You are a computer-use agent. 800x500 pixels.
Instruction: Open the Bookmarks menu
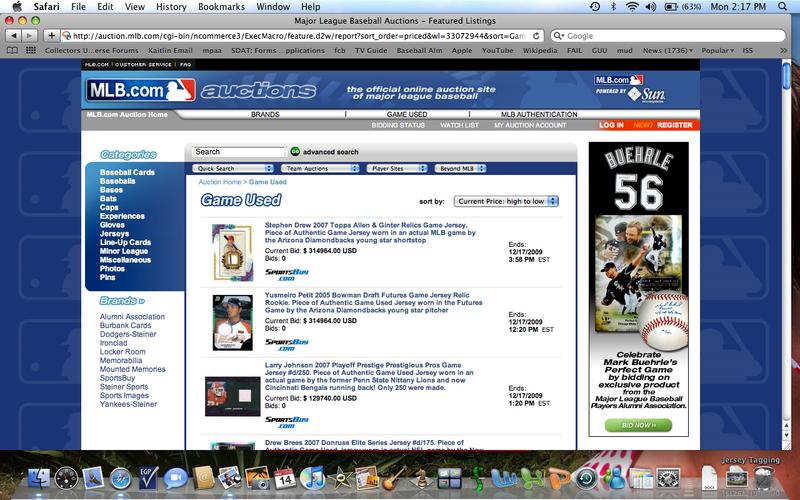[221, 7]
